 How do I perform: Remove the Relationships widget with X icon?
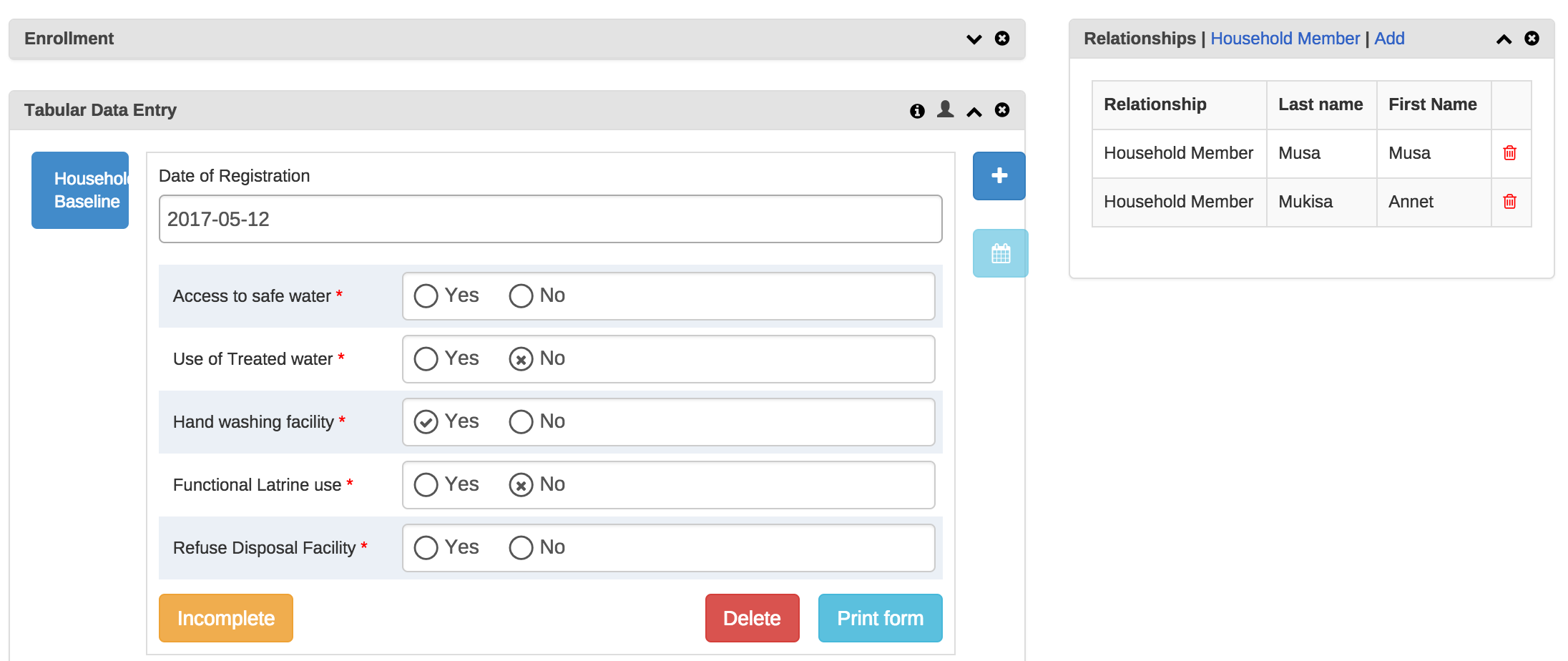point(1532,39)
